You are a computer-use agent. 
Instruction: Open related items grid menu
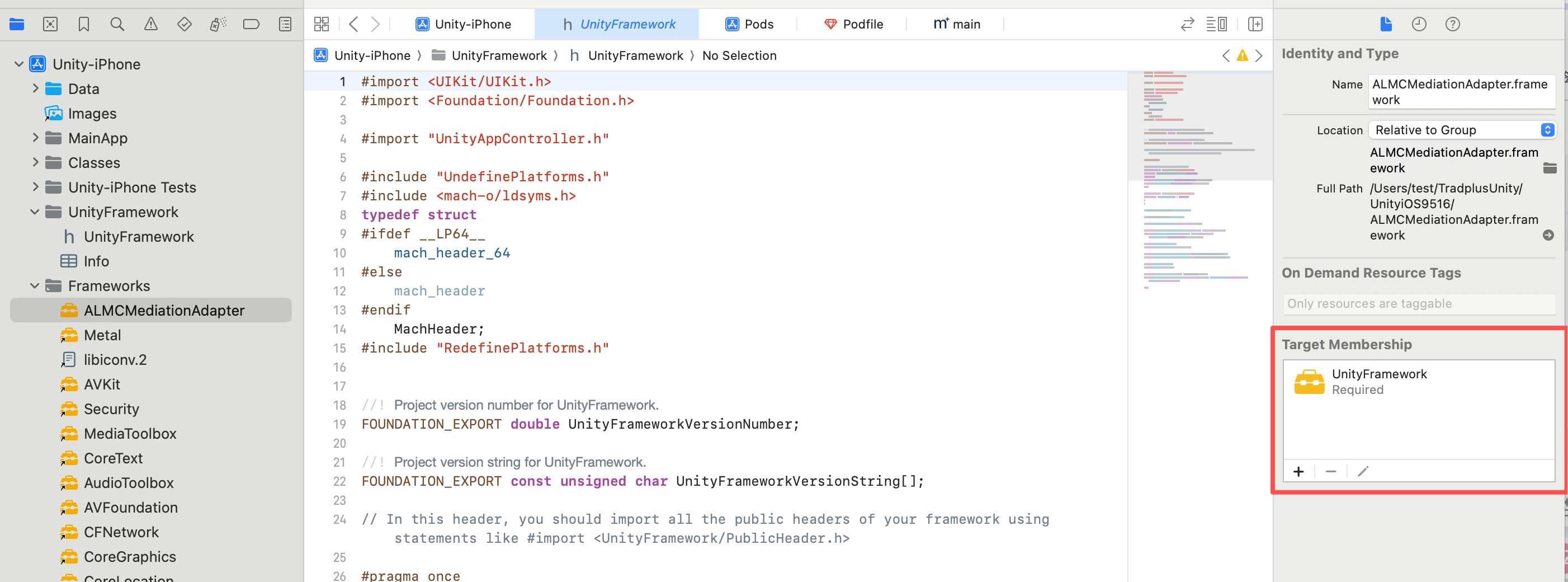pos(322,25)
